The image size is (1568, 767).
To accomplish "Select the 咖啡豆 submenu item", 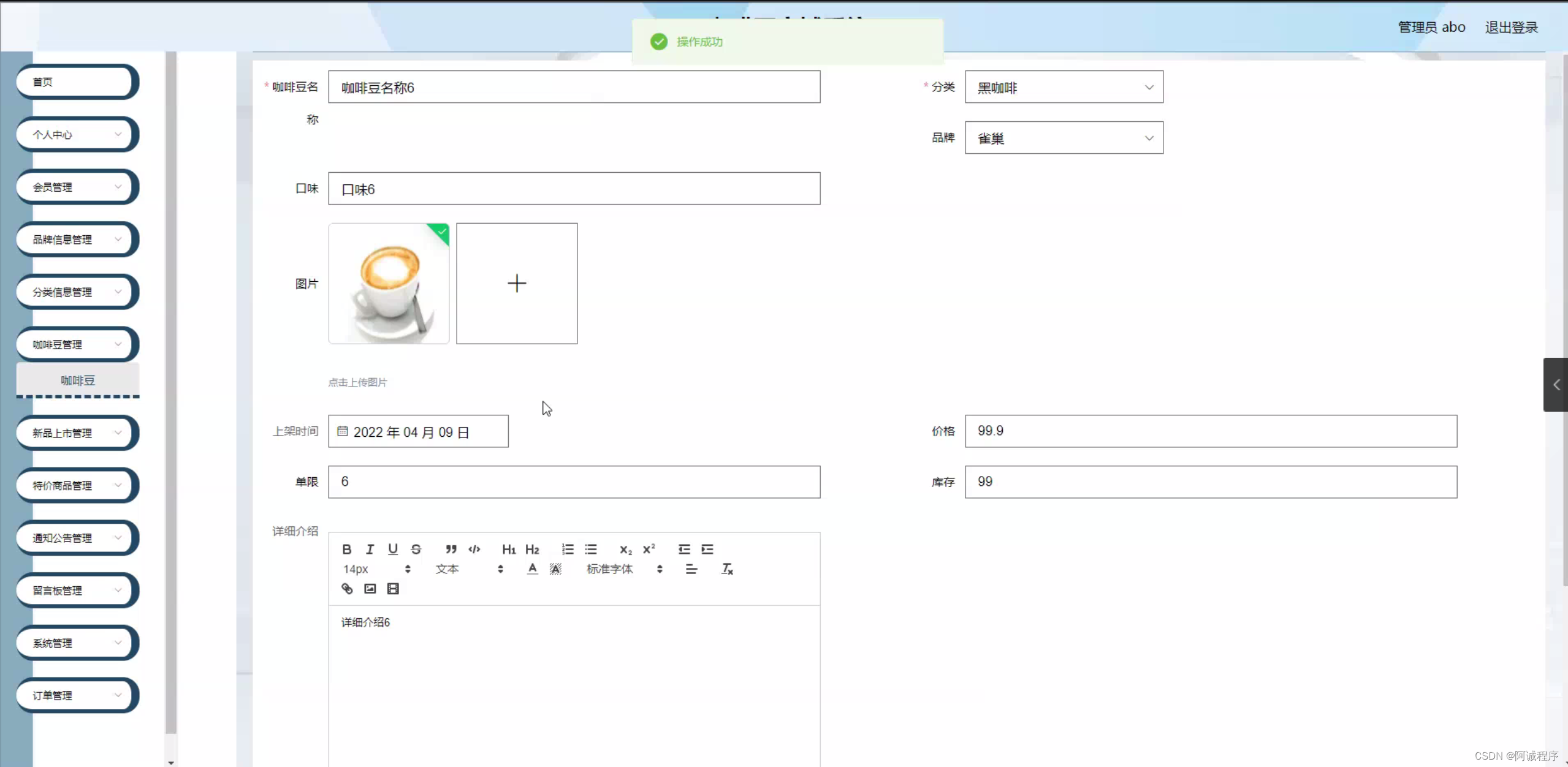I will [x=78, y=380].
